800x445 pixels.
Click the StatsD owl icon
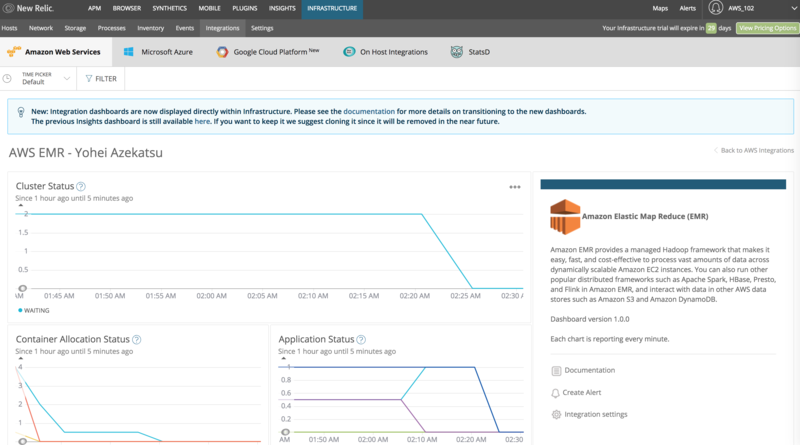pyautogui.click(x=457, y=52)
